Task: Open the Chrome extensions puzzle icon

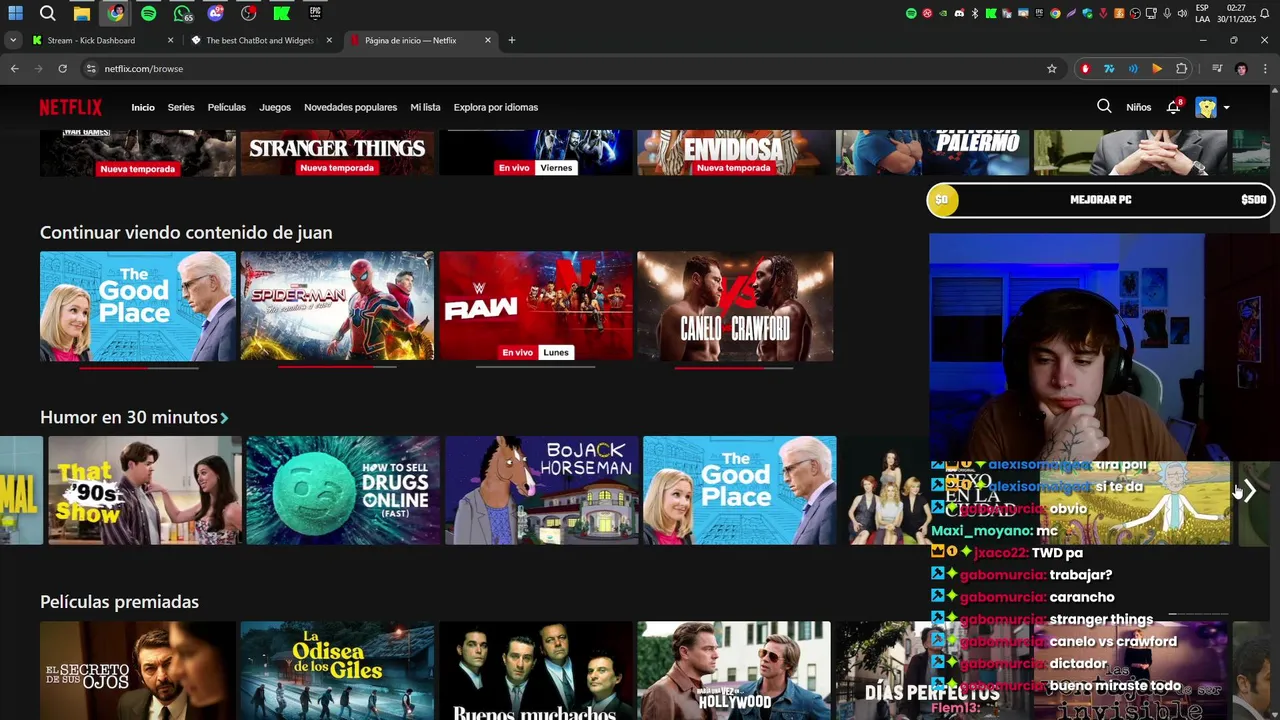Action: click(1182, 69)
